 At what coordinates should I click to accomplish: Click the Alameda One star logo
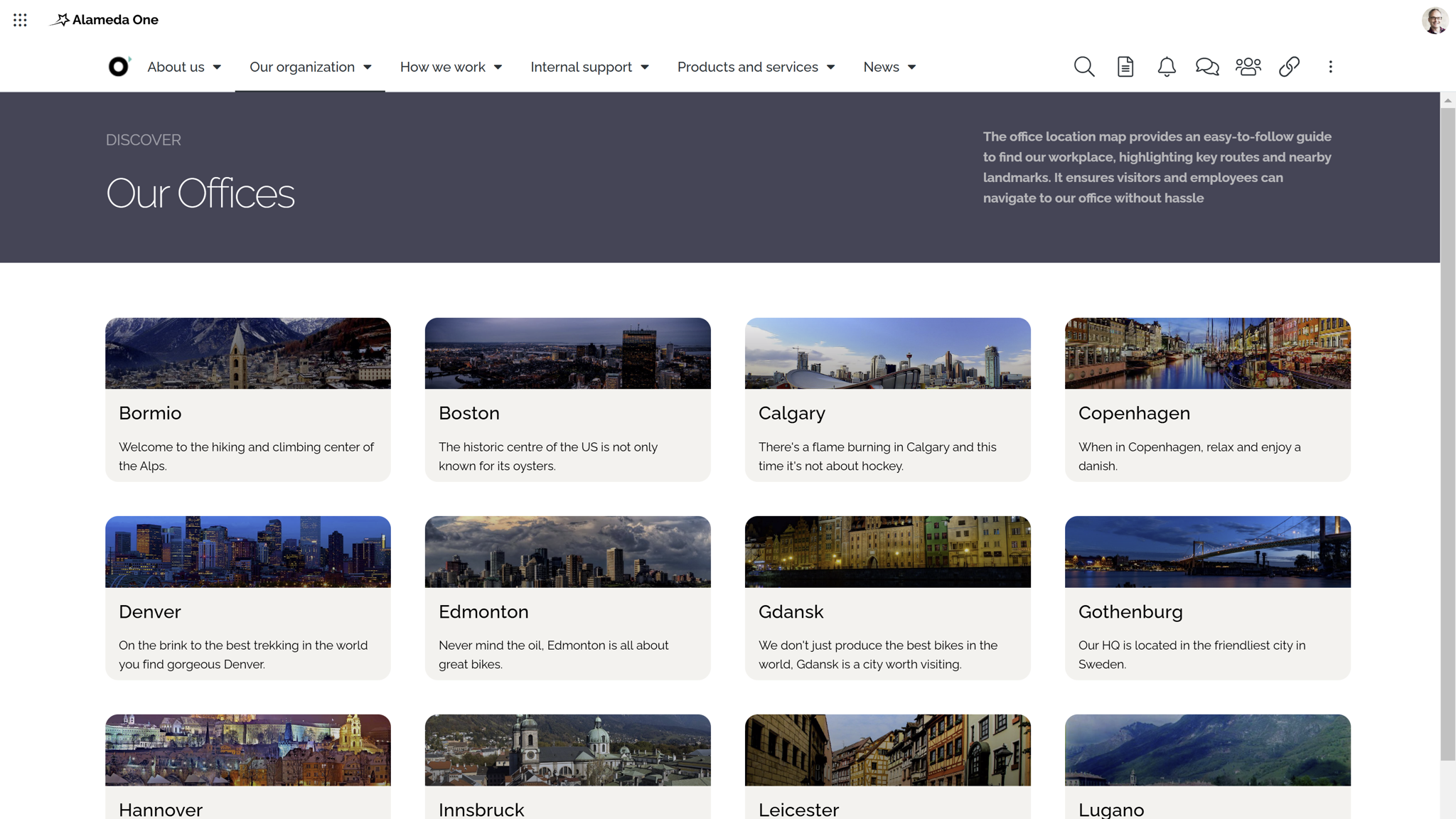click(60, 20)
